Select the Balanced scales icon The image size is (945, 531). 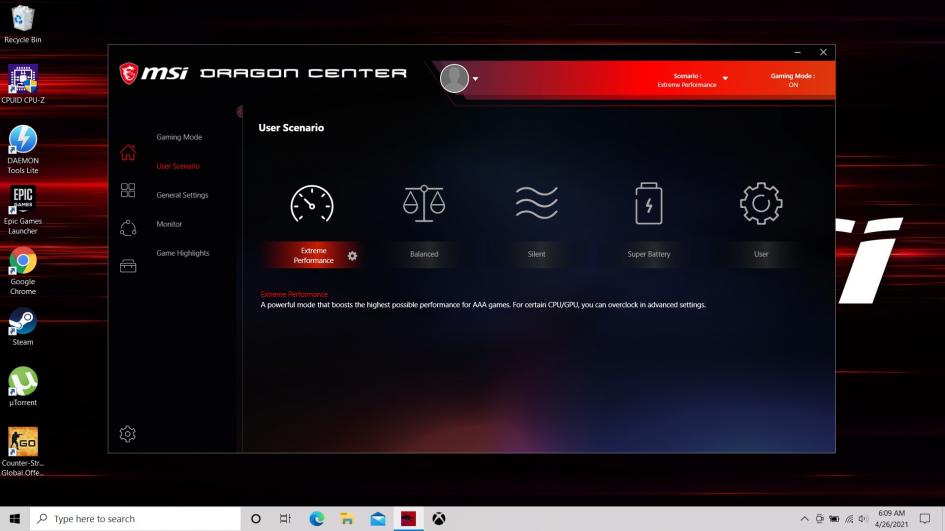424,203
